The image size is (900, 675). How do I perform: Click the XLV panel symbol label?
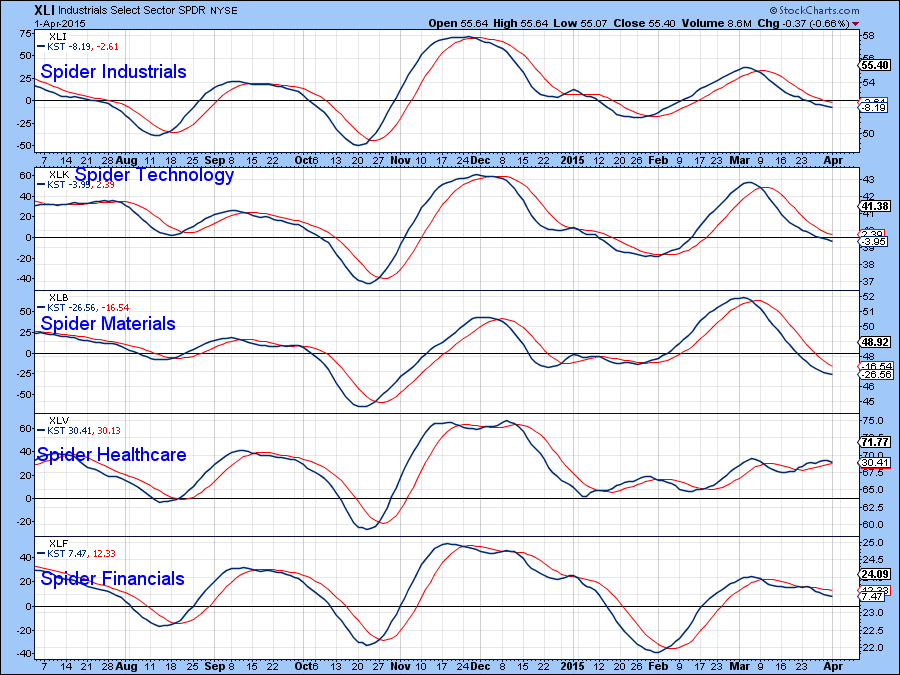(x=59, y=420)
